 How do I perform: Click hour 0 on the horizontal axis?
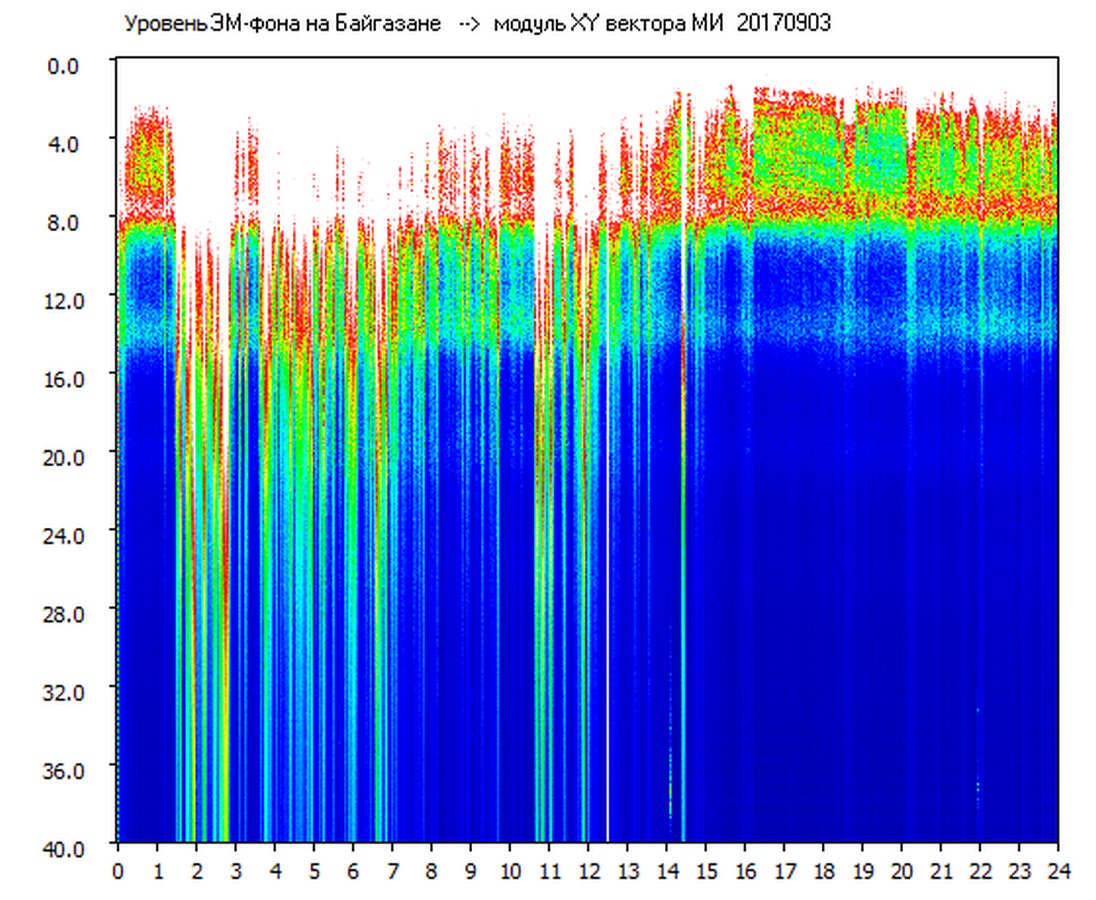(118, 871)
